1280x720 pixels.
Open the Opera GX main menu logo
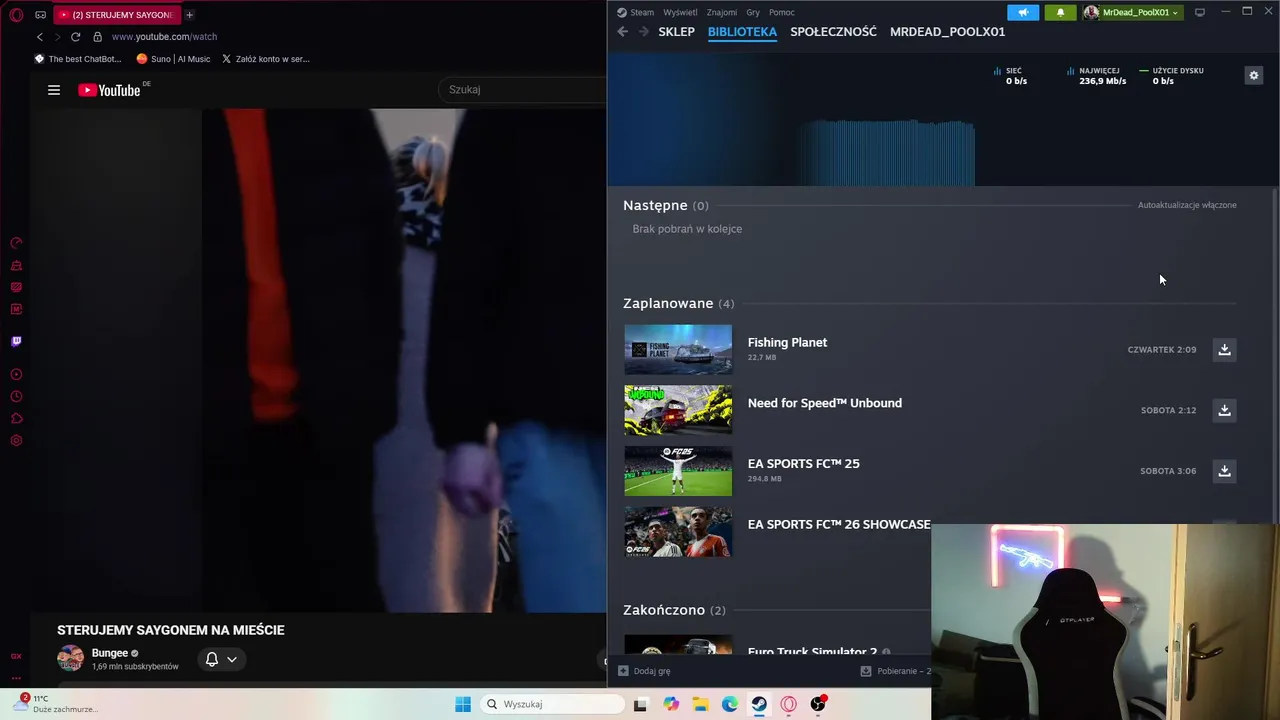click(16, 15)
